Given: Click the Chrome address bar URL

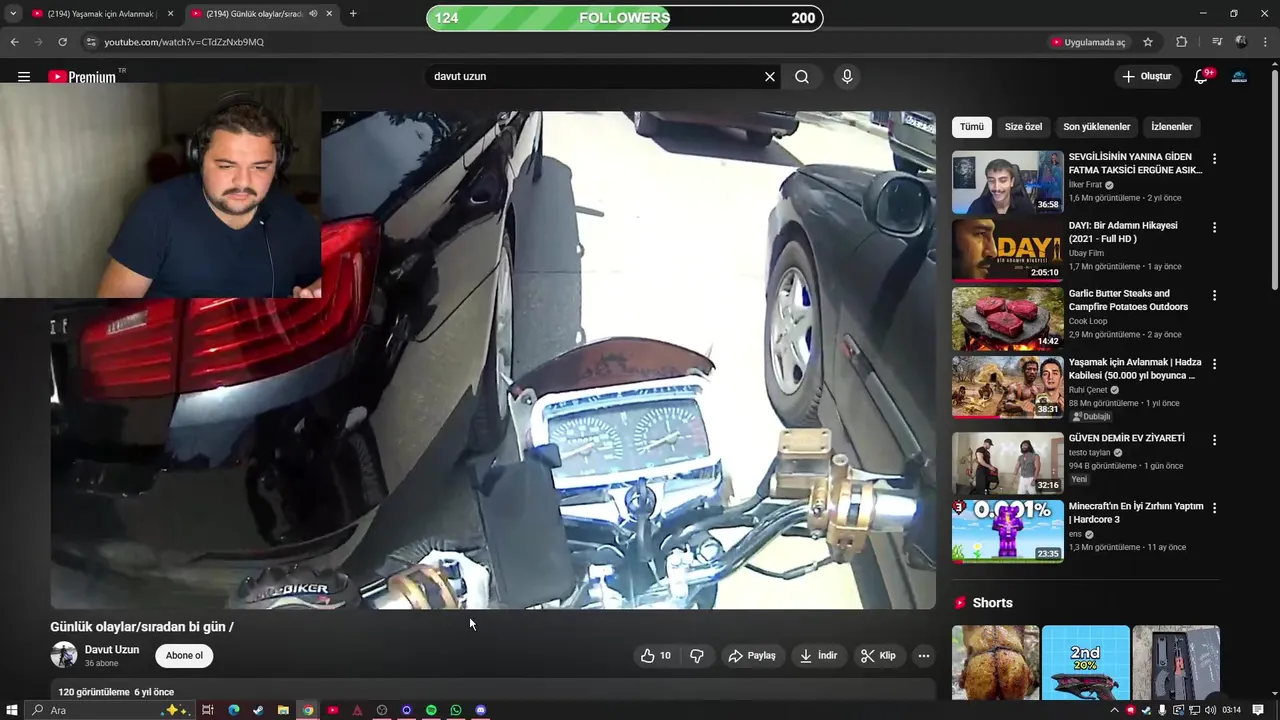Looking at the screenshot, I should click(184, 42).
